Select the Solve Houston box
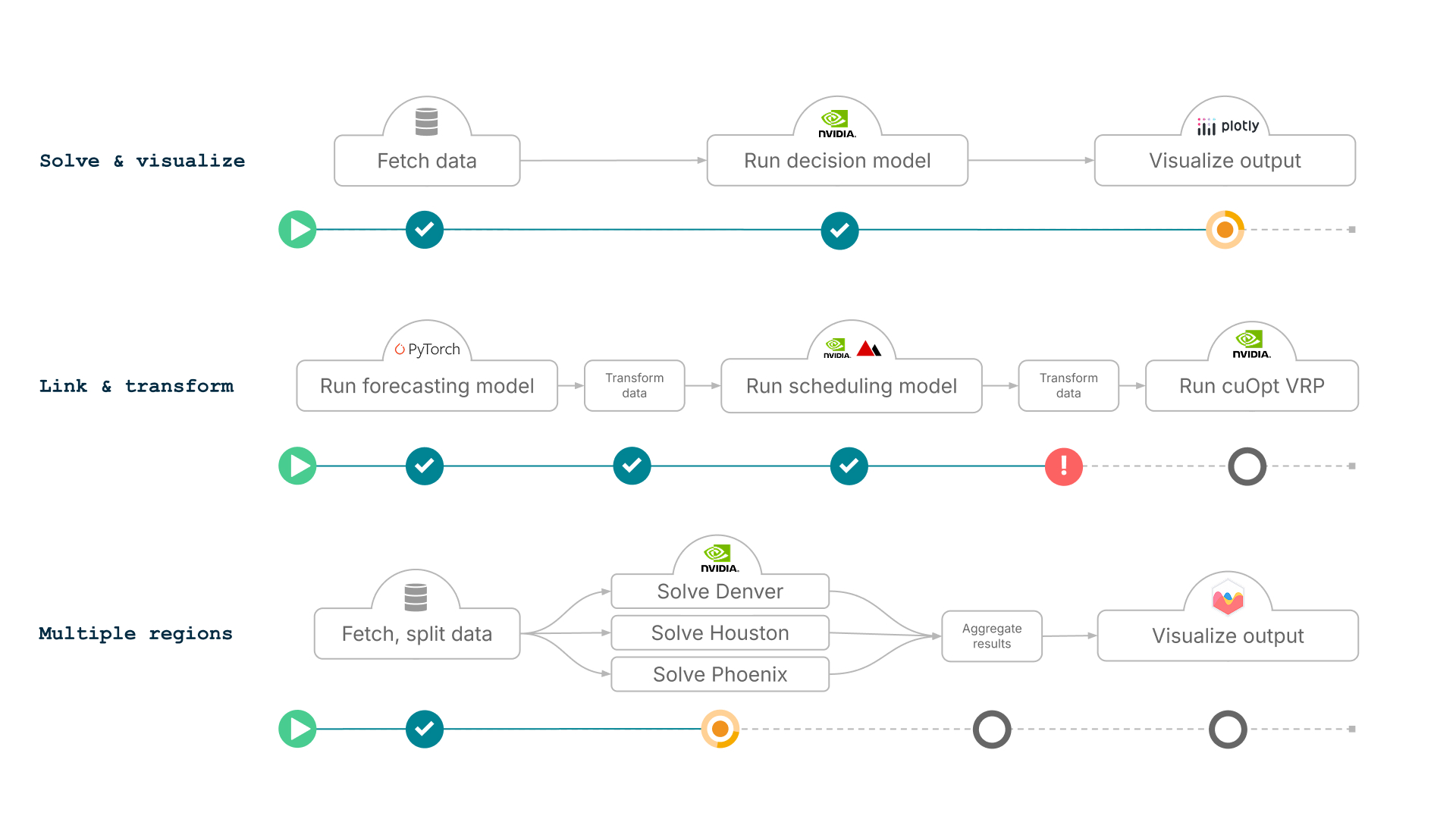The image size is (1456, 819). 720,632
